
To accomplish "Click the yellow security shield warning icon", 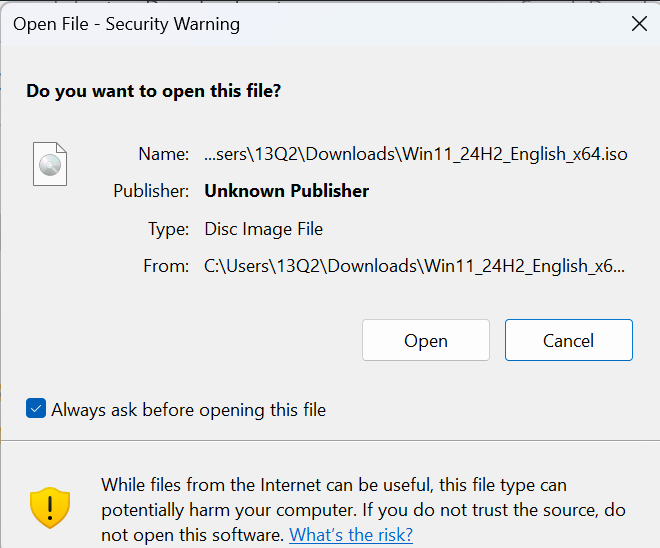I will tap(49, 508).
